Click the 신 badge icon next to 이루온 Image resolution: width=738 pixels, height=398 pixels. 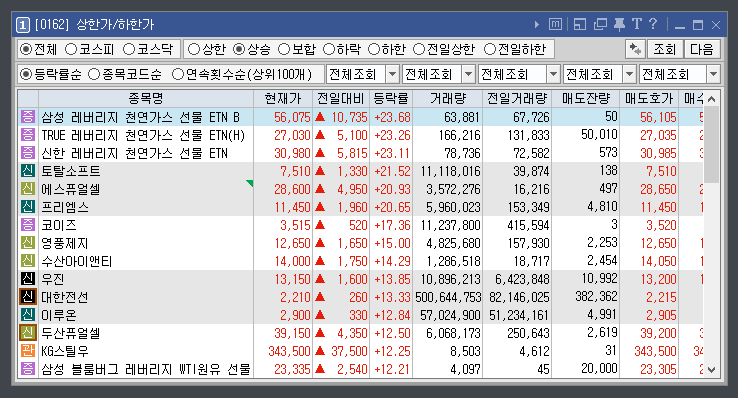pos(28,315)
